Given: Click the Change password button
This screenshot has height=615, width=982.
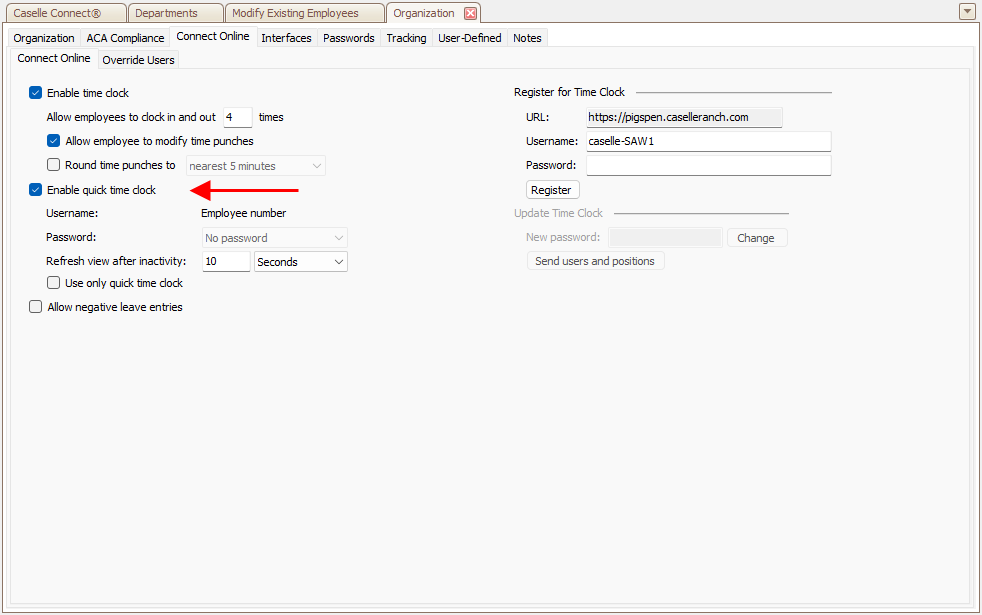Looking at the screenshot, I should pyautogui.click(x=756, y=238).
